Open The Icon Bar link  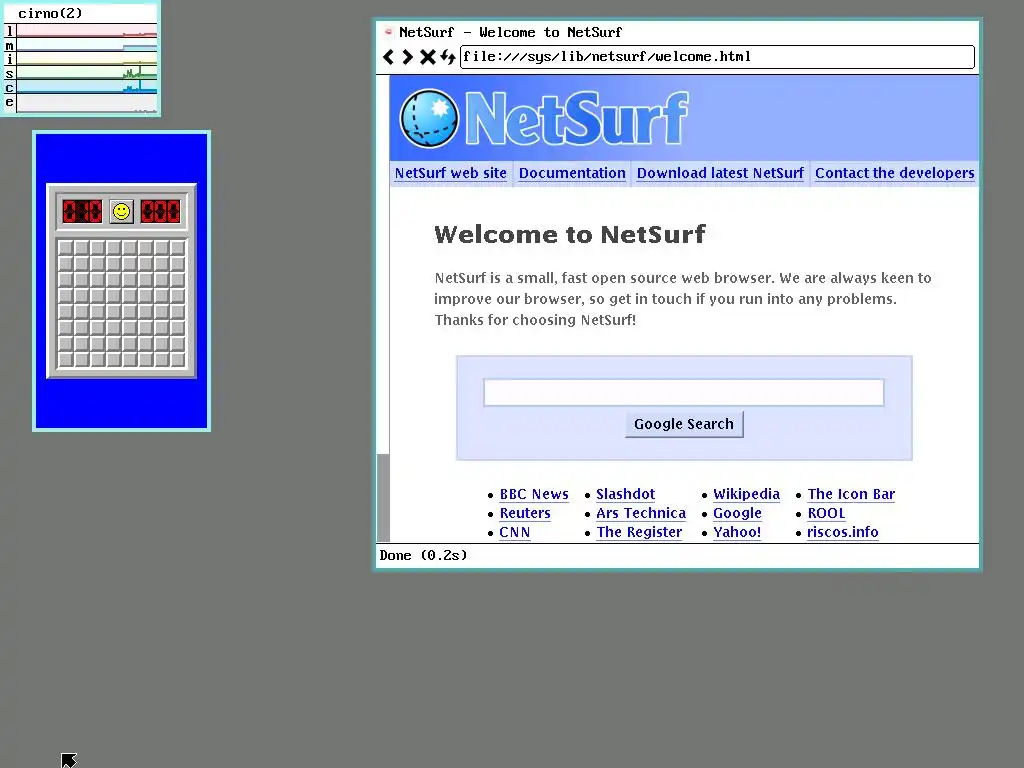(x=851, y=494)
